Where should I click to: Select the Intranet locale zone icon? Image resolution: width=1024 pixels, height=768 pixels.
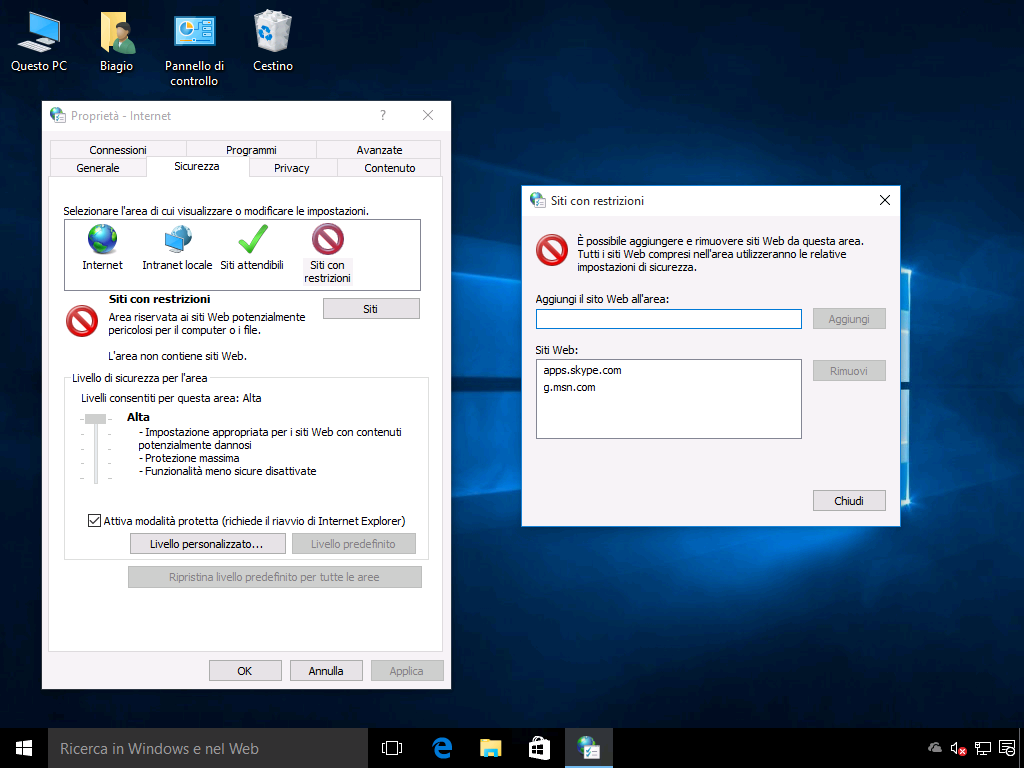click(x=178, y=239)
